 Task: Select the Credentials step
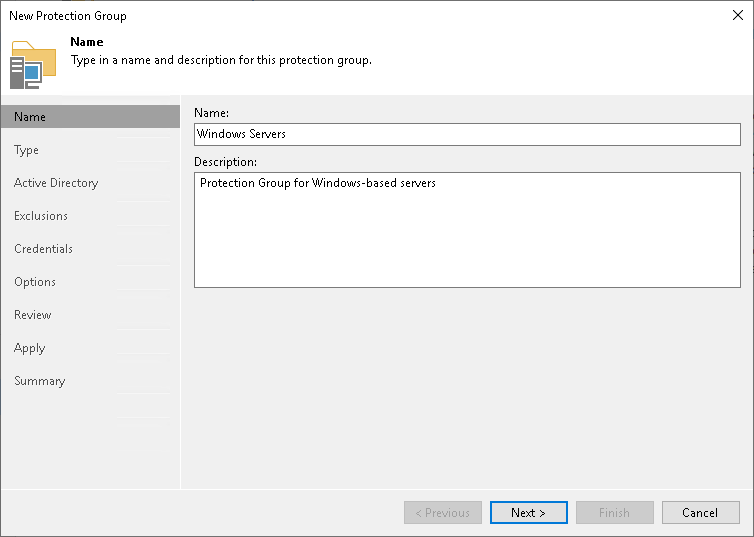click(43, 249)
